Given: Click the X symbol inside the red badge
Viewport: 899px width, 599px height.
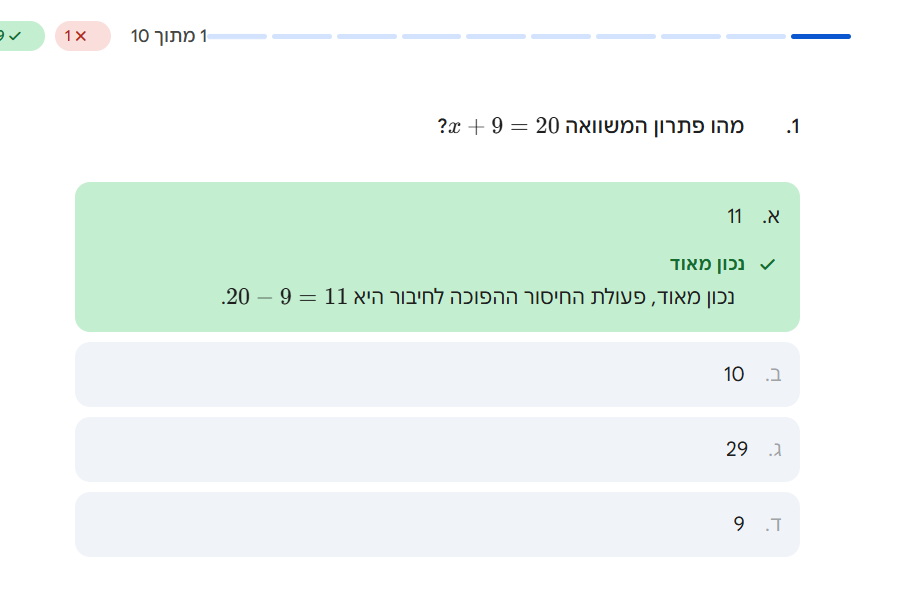Looking at the screenshot, I should click(x=81, y=36).
